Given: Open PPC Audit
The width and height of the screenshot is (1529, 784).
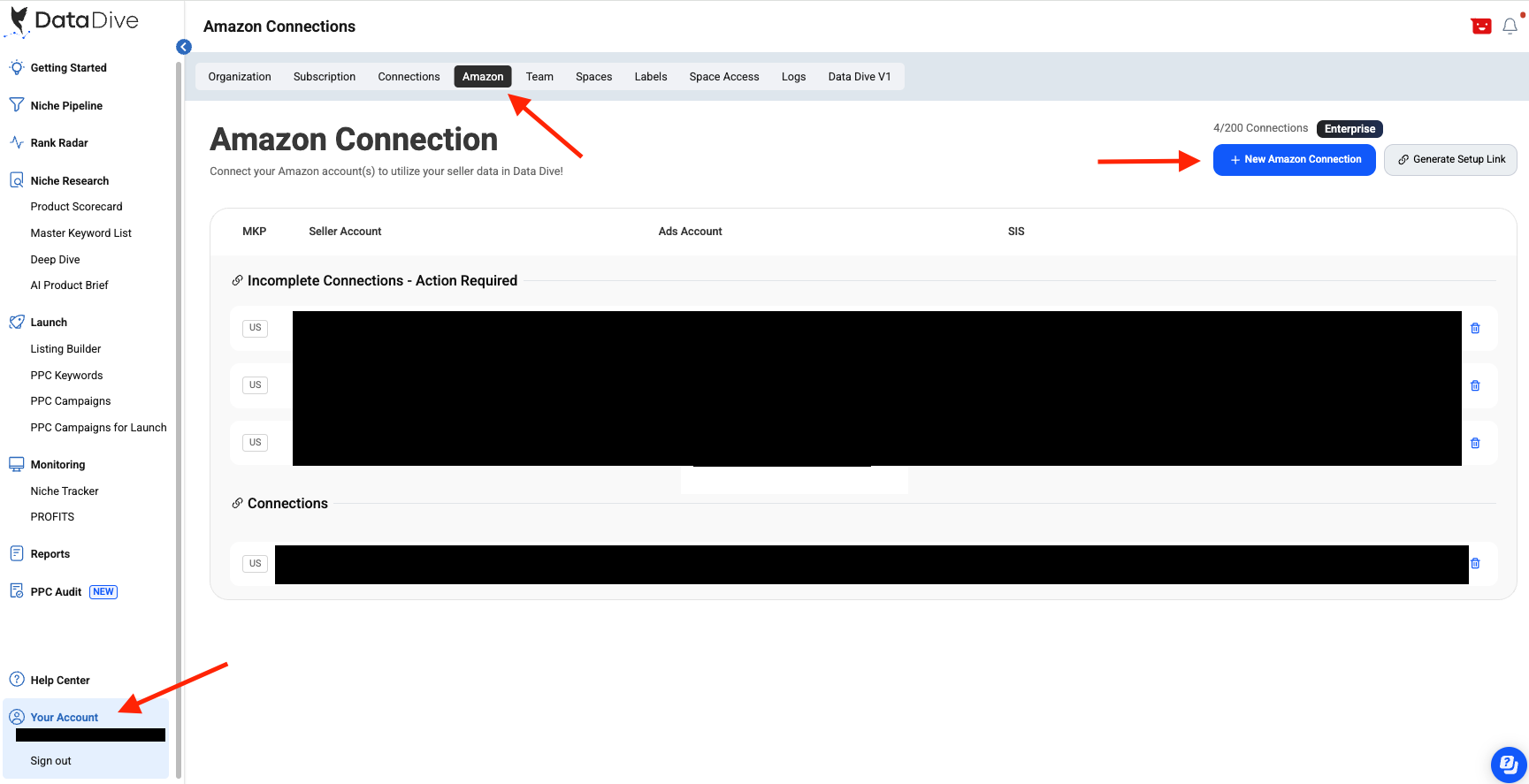Looking at the screenshot, I should tap(56, 592).
